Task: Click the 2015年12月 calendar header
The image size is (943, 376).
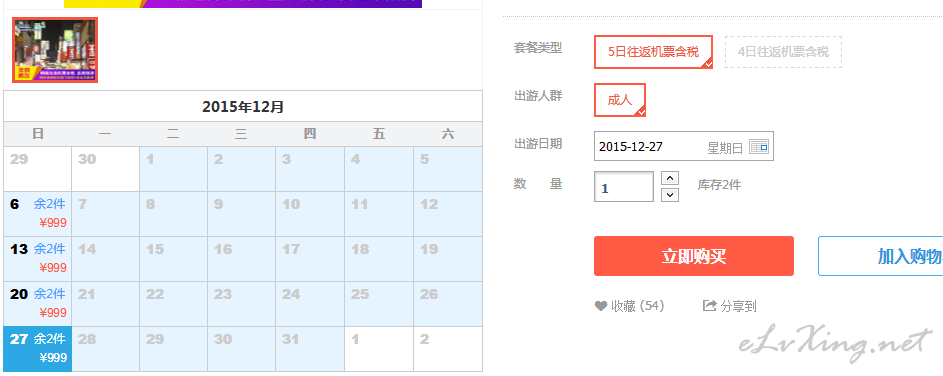Action: click(x=243, y=107)
